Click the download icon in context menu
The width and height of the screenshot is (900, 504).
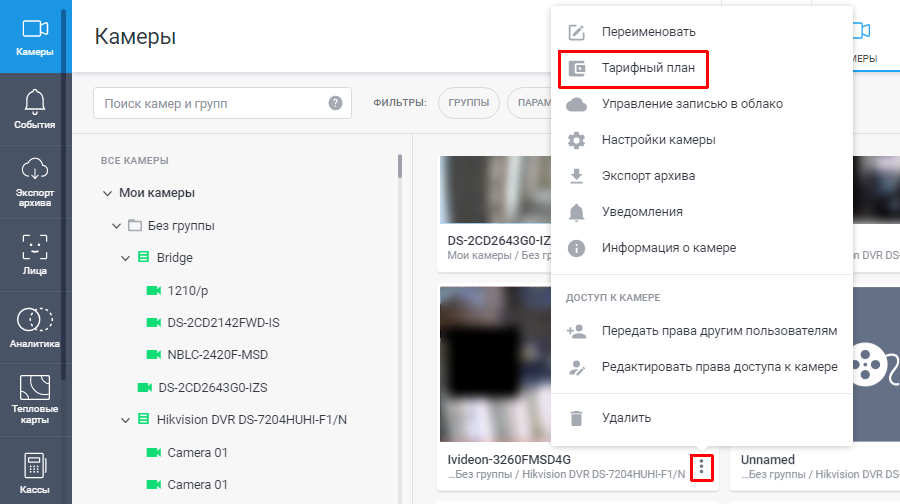pos(576,176)
